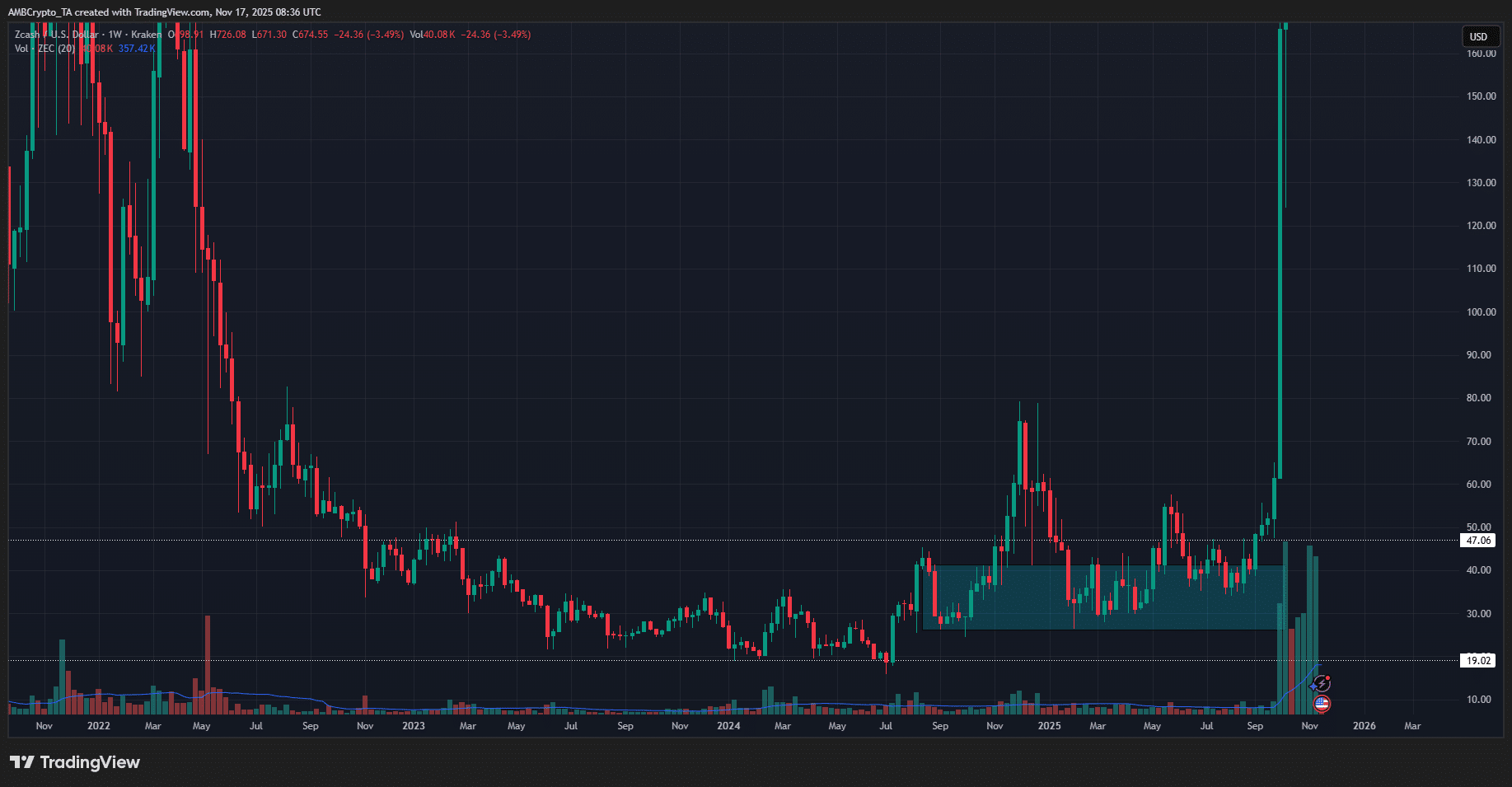This screenshot has width=1512, height=787.
Task: Click the 100.00 price axis label
Action: click(x=1481, y=312)
